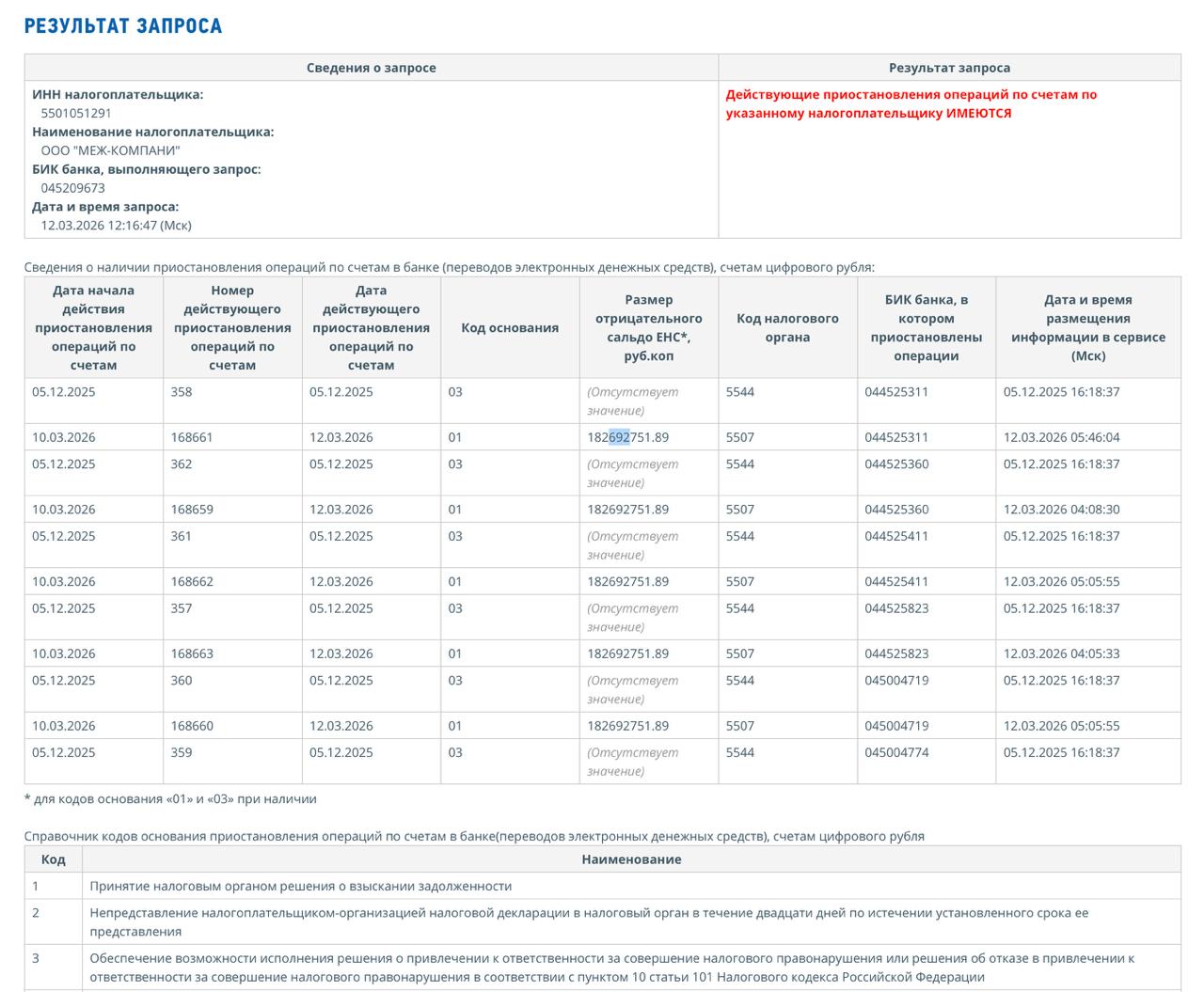Screen dimensions: 1204x992
Task: Click the taxpayer INN value 5501051291
Action: 76,113
